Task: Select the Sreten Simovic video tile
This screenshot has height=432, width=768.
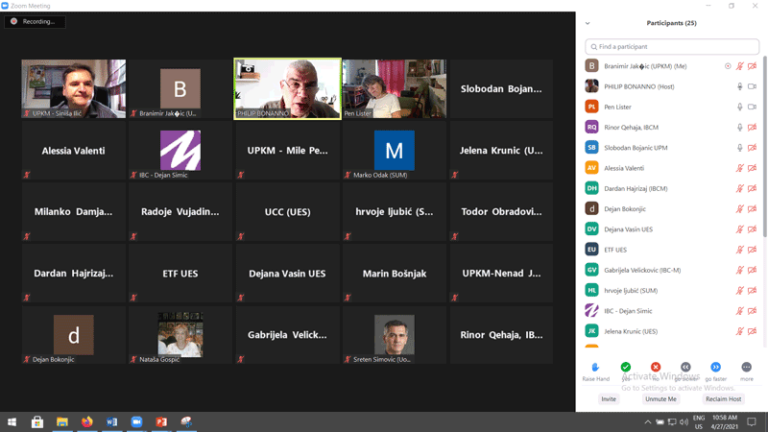Action: [x=394, y=335]
